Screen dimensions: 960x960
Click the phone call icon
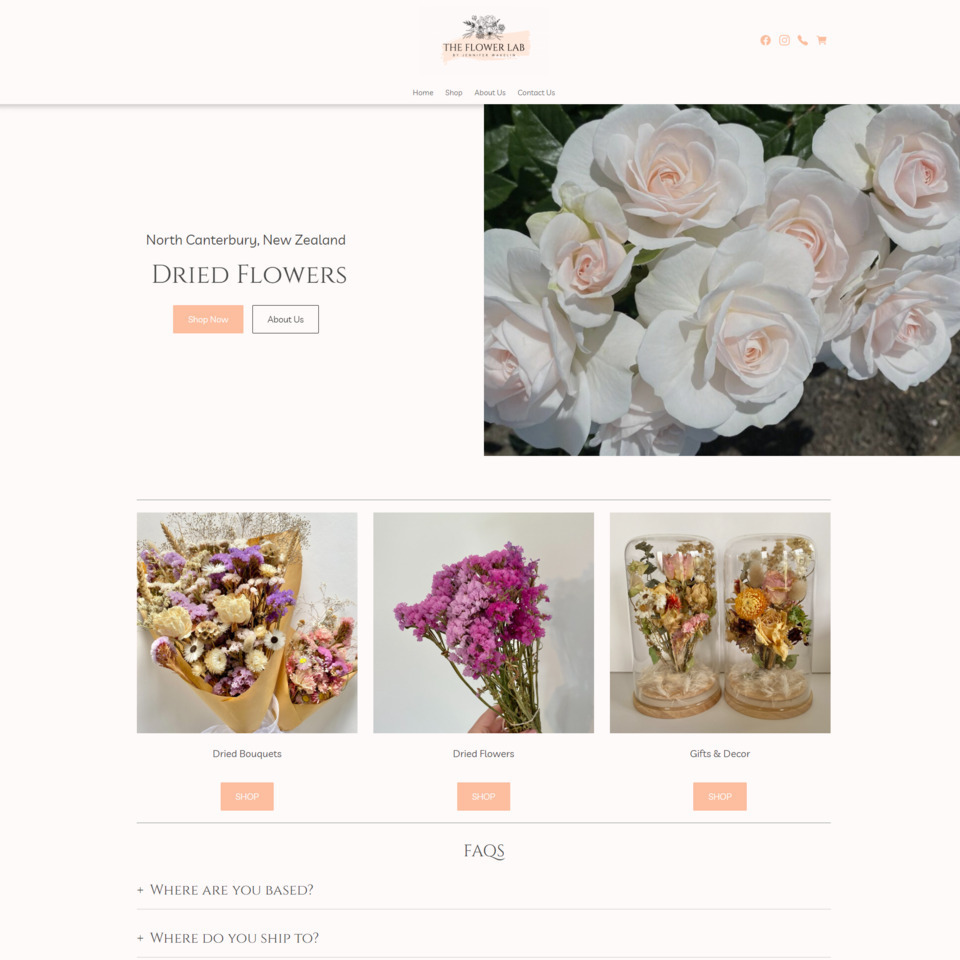[x=803, y=40]
